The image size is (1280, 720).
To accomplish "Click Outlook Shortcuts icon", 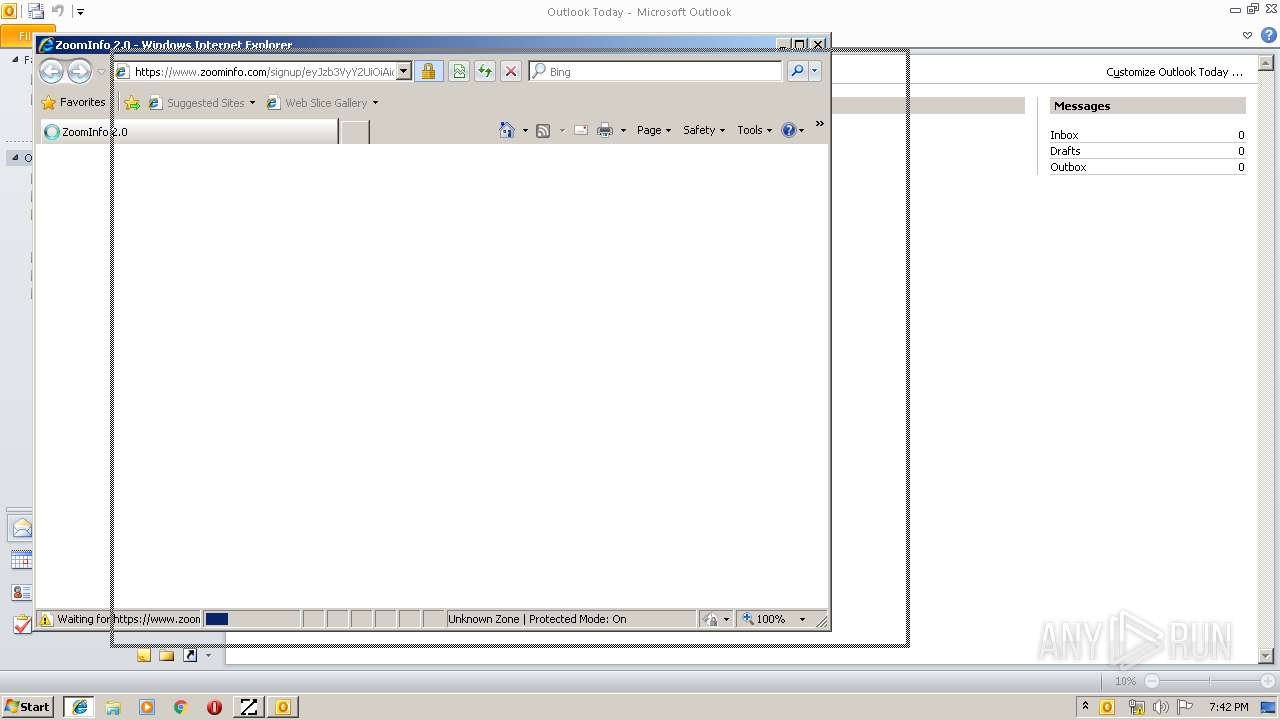I will point(189,655).
